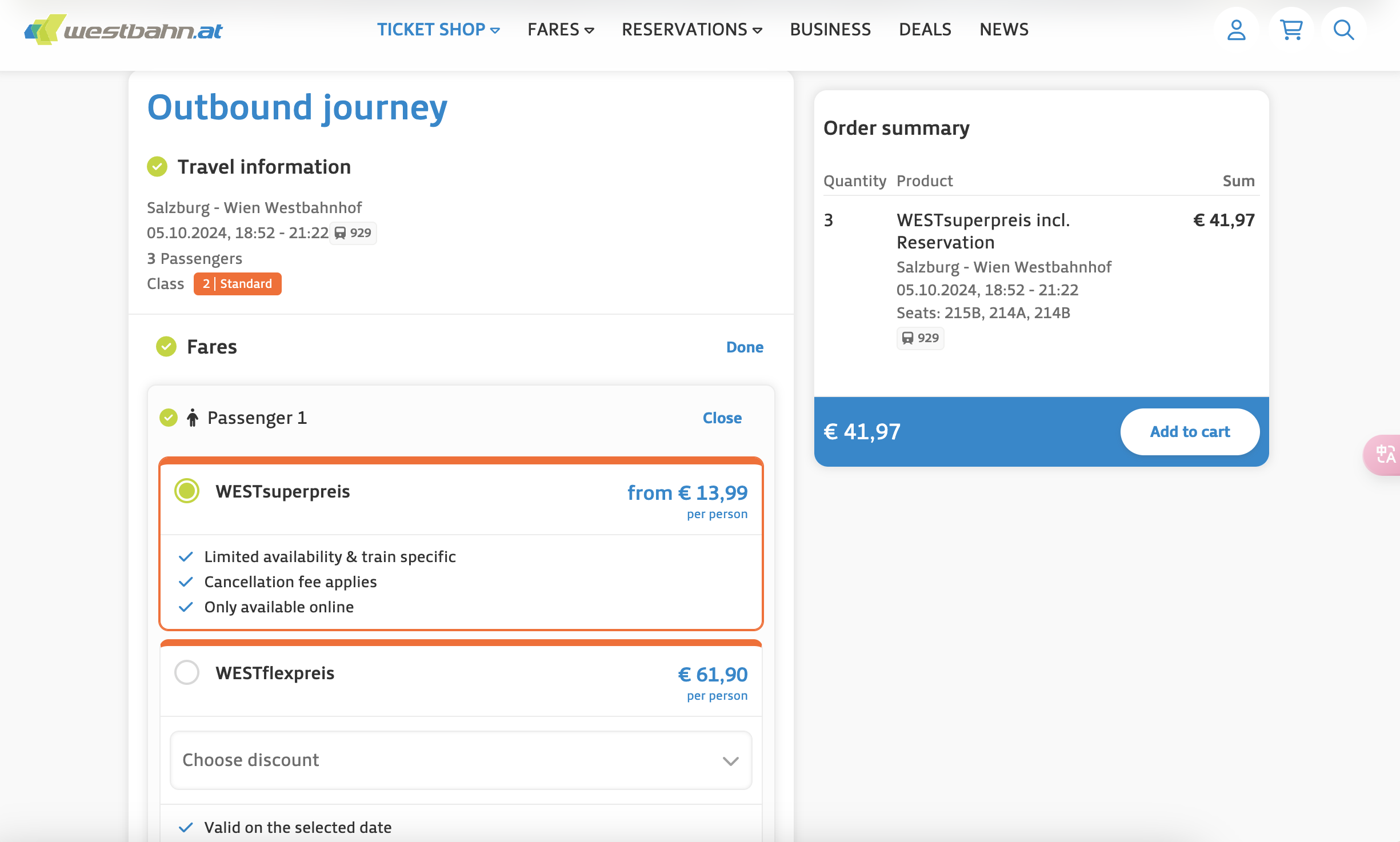Click the westbahn.at logo

coord(123,29)
